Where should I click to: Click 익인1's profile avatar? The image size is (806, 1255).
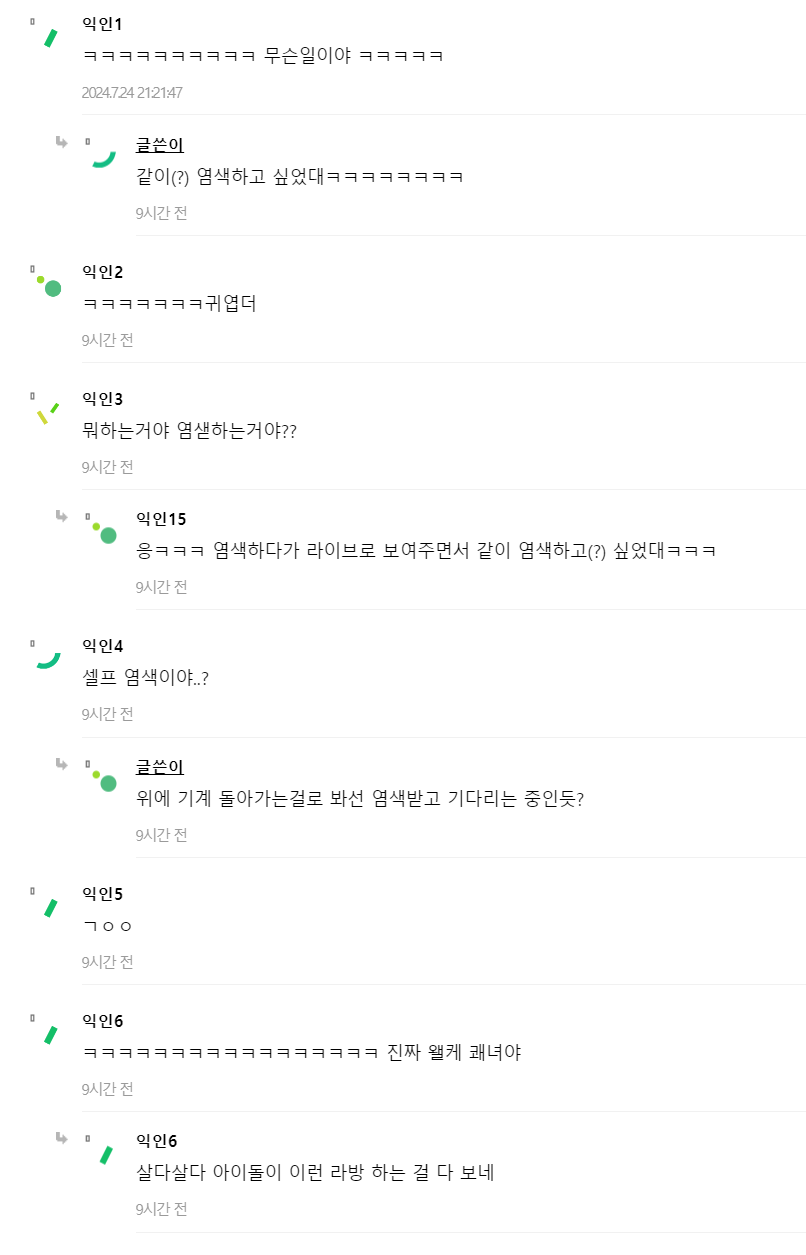(x=47, y=36)
